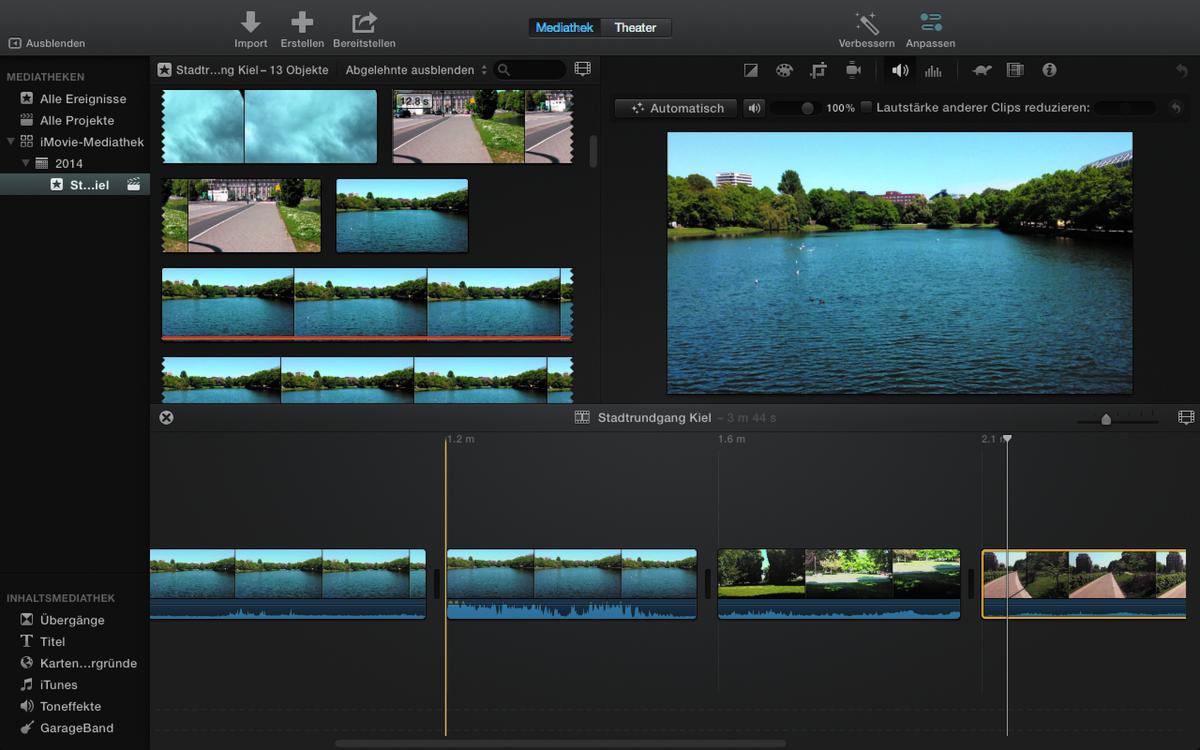The image size is (1200, 750).
Task: Open the stabilization camera adjustment
Action: [x=853, y=70]
